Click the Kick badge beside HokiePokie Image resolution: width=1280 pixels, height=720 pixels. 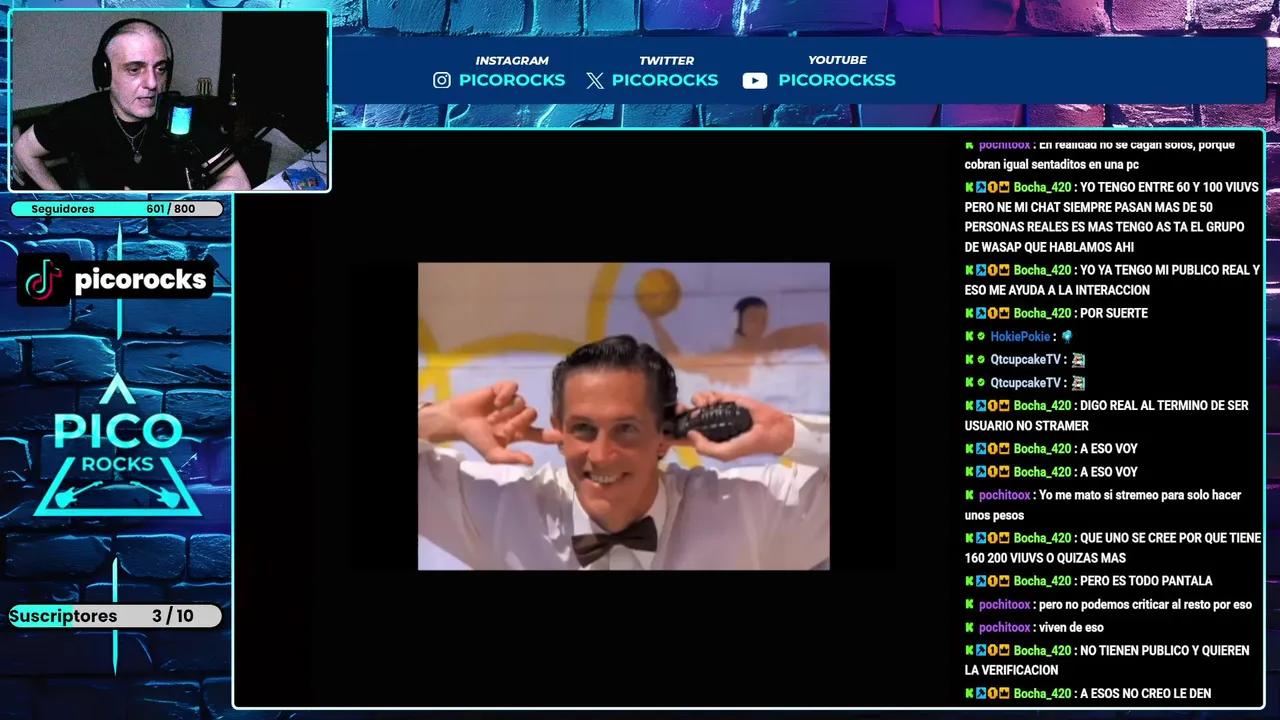click(x=969, y=336)
